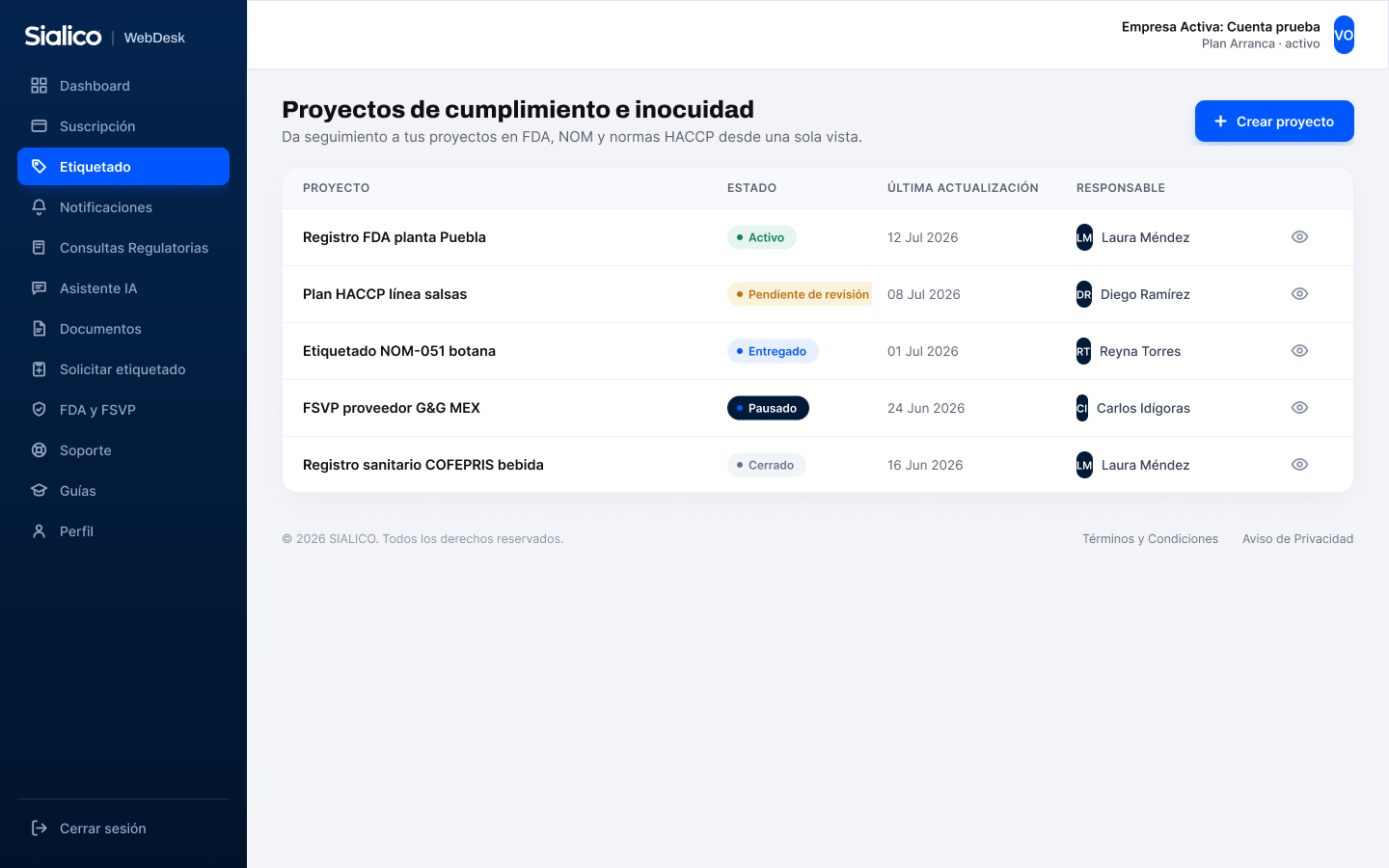Open Consultas Regulatorias section
This screenshot has height=868, width=1389.
point(123,248)
